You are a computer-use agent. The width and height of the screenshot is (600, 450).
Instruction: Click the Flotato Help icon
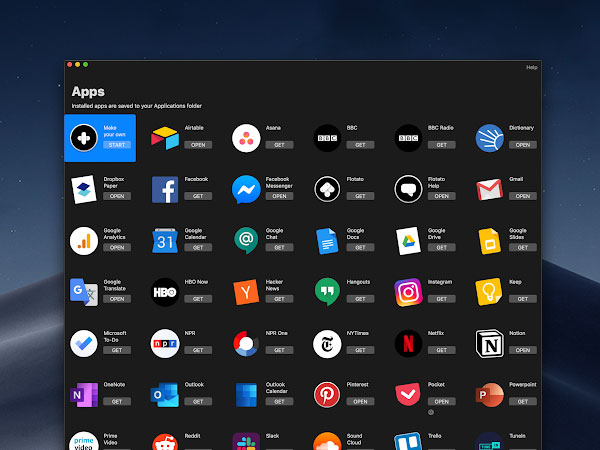408,189
